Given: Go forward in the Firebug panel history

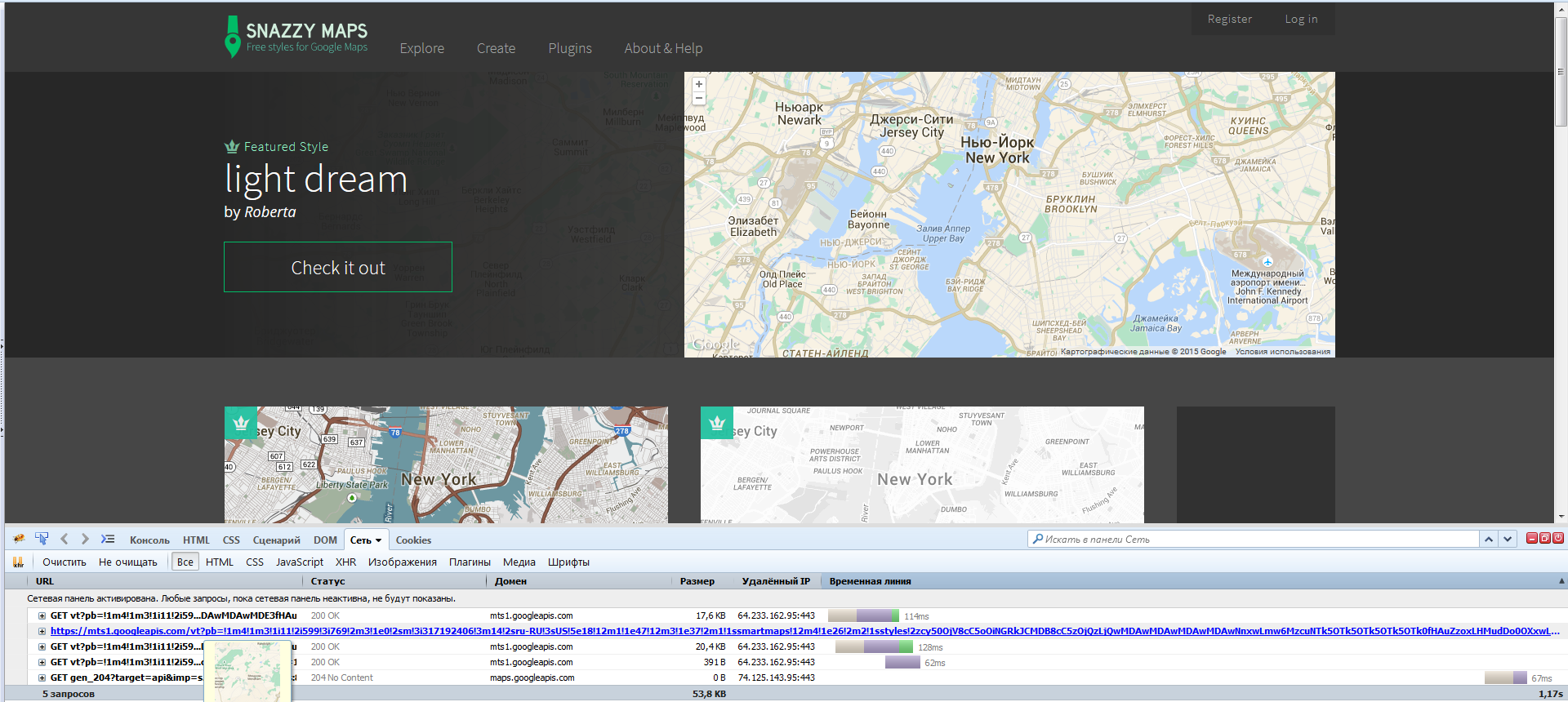Looking at the screenshot, I should [85, 539].
